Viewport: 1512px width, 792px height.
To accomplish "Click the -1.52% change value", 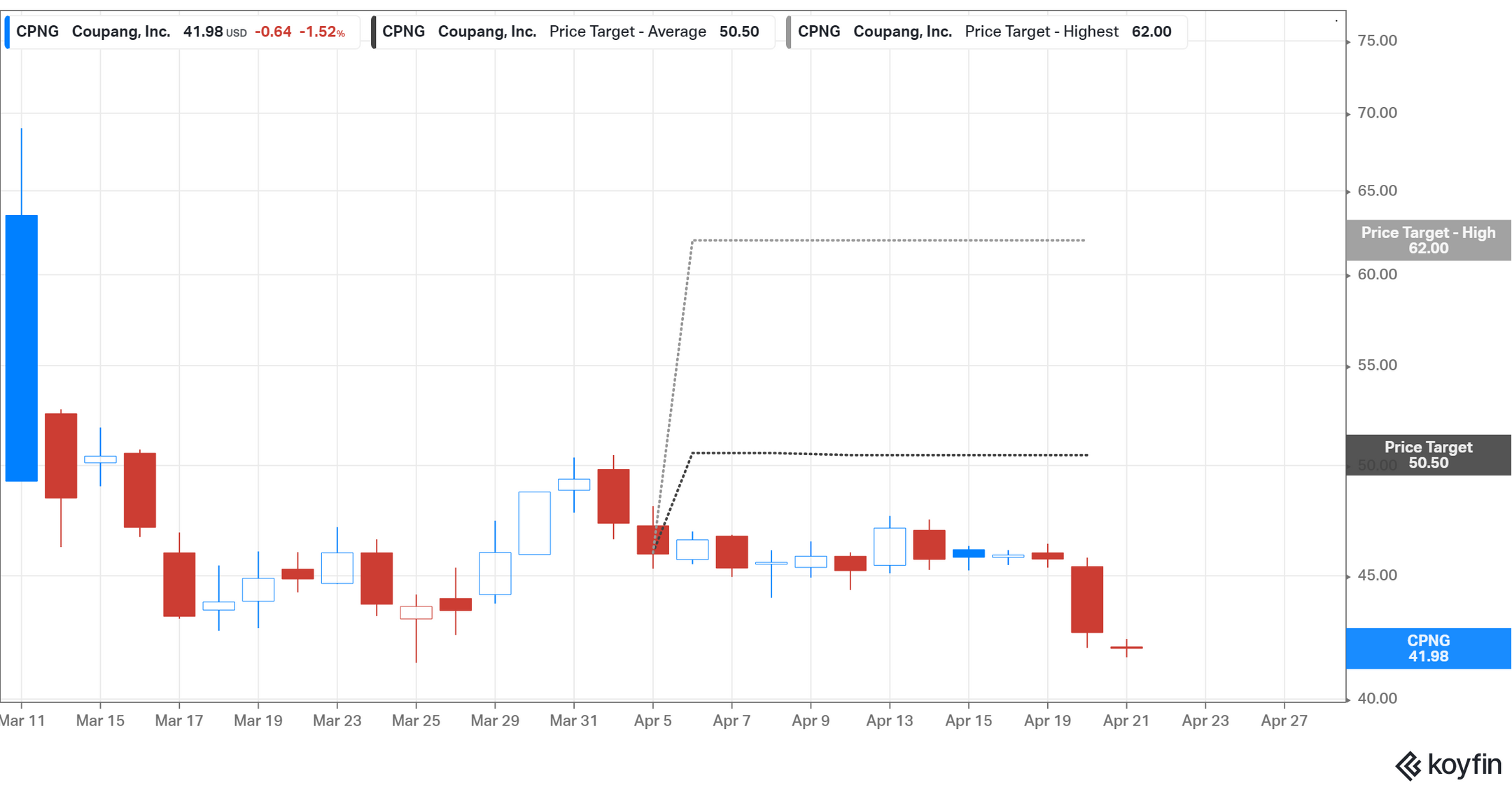I will 322,32.
